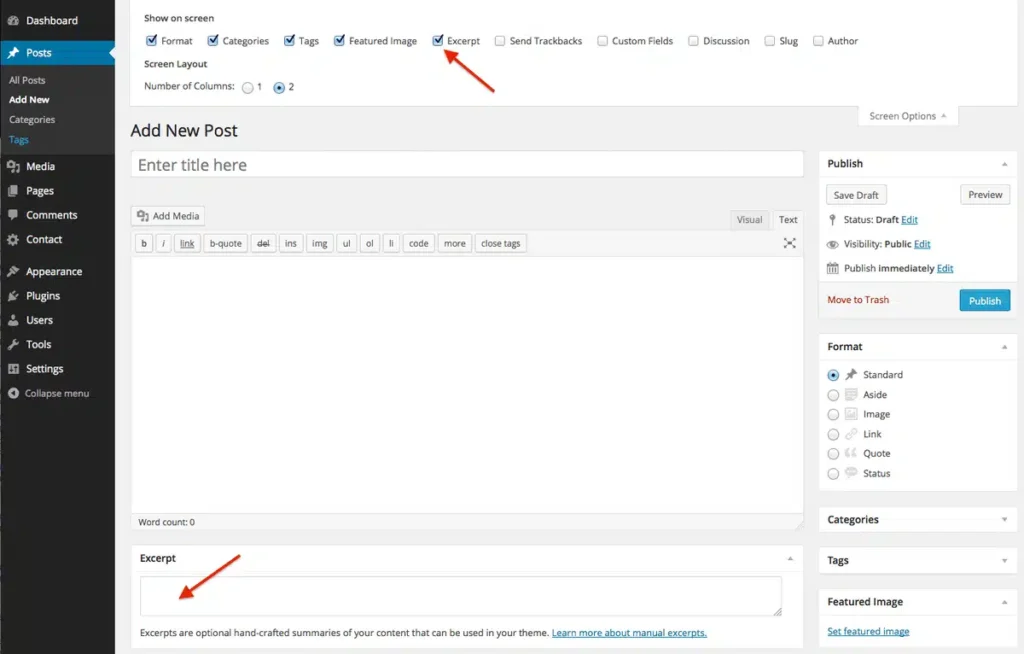Open the Add Media dialog

pos(167,215)
